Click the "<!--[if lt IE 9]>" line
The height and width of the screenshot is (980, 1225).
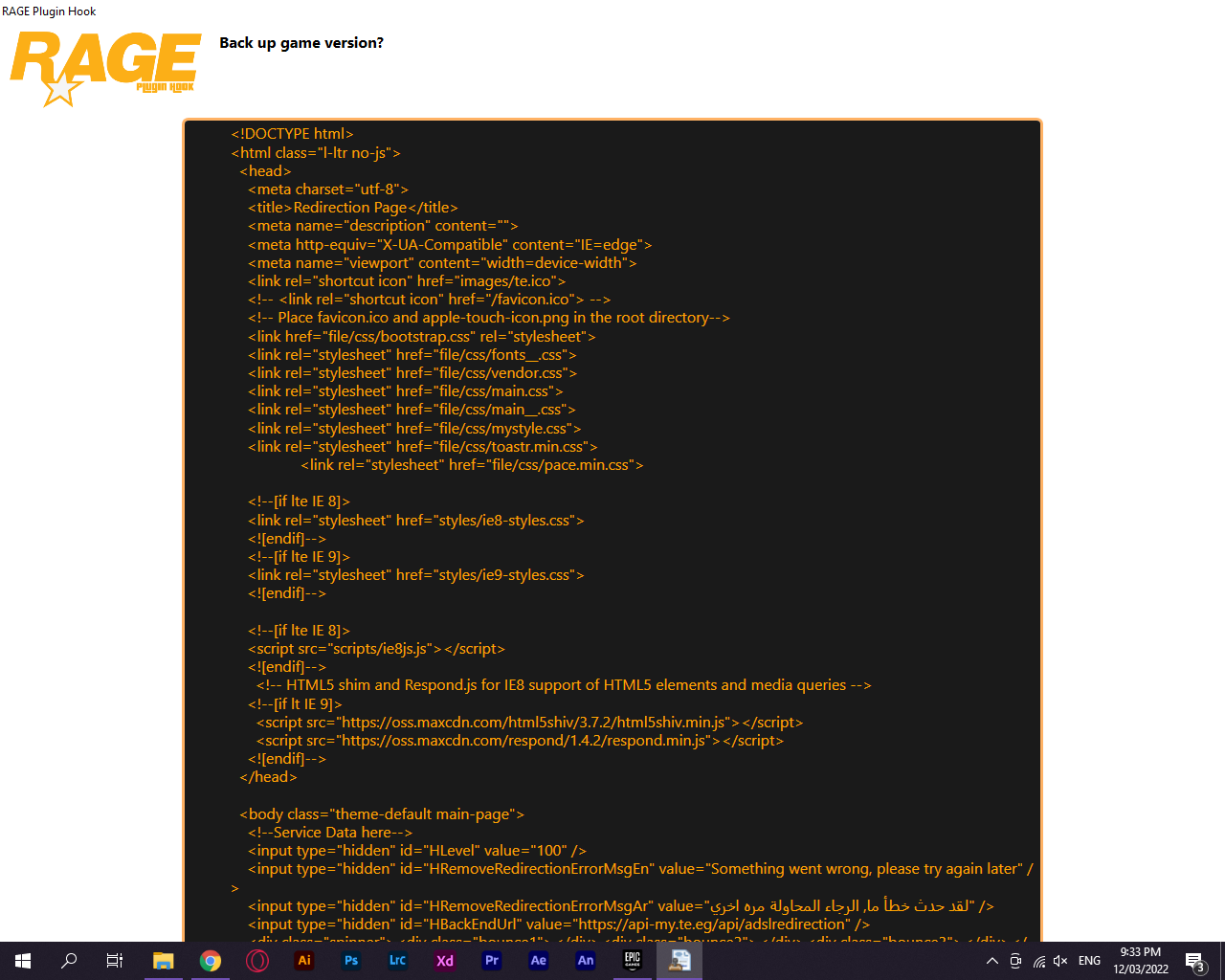point(295,704)
